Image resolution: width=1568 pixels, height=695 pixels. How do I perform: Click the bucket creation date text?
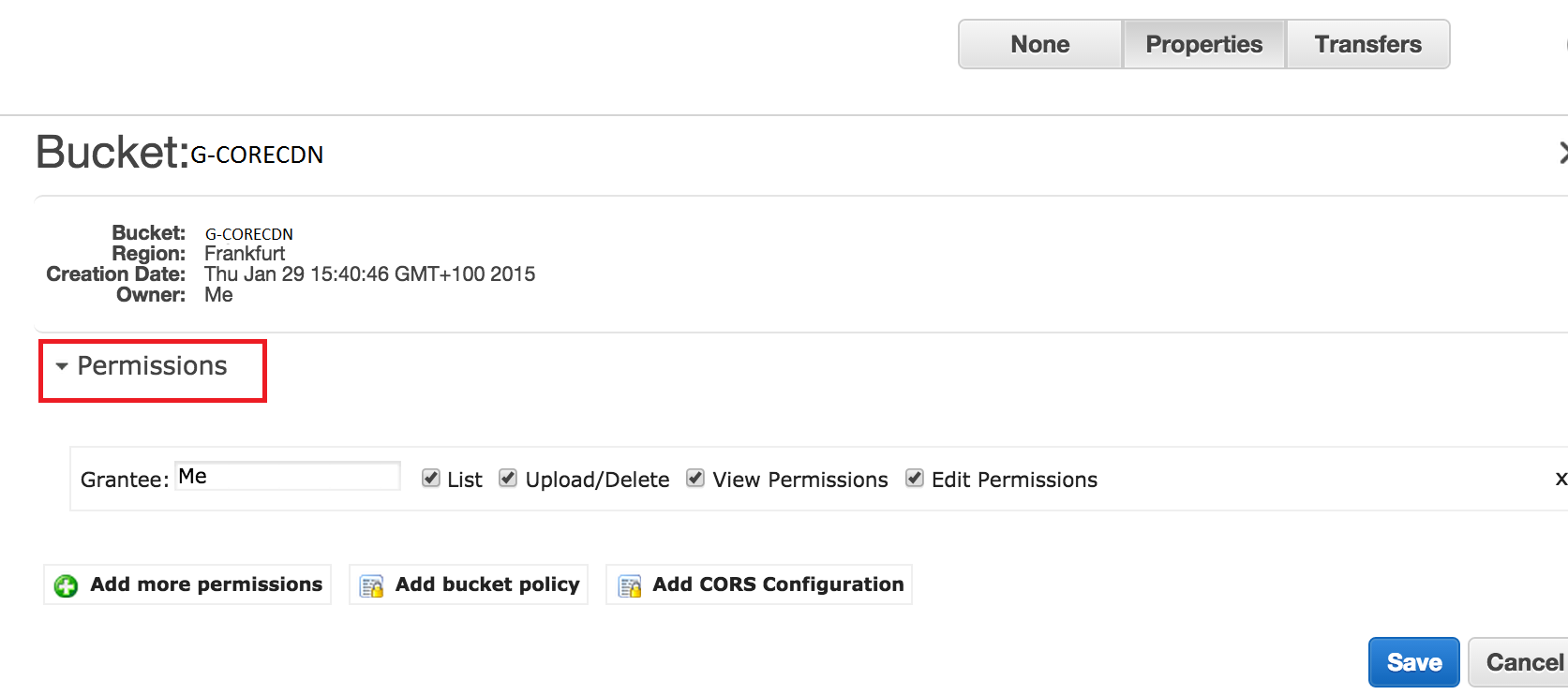[369, 274]
